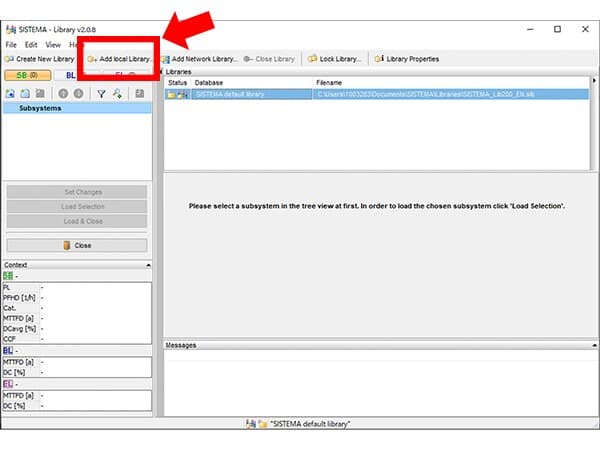Click the filter funnel icon
The image size is (600, 449).
101,93
